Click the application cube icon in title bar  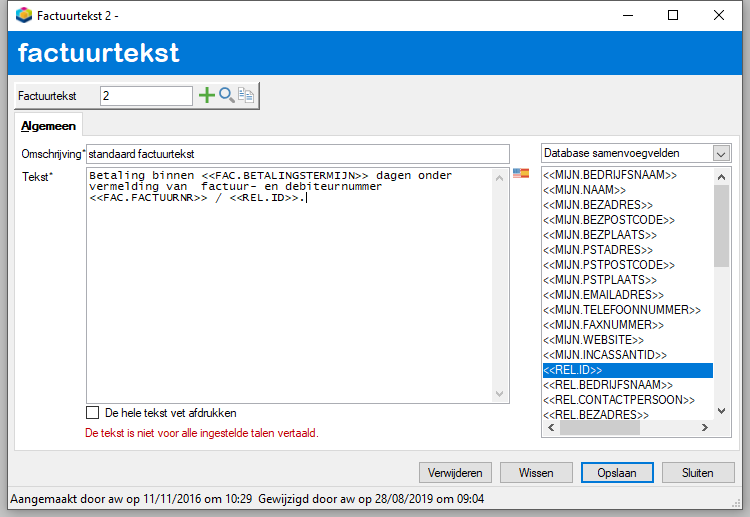point(23,15)
